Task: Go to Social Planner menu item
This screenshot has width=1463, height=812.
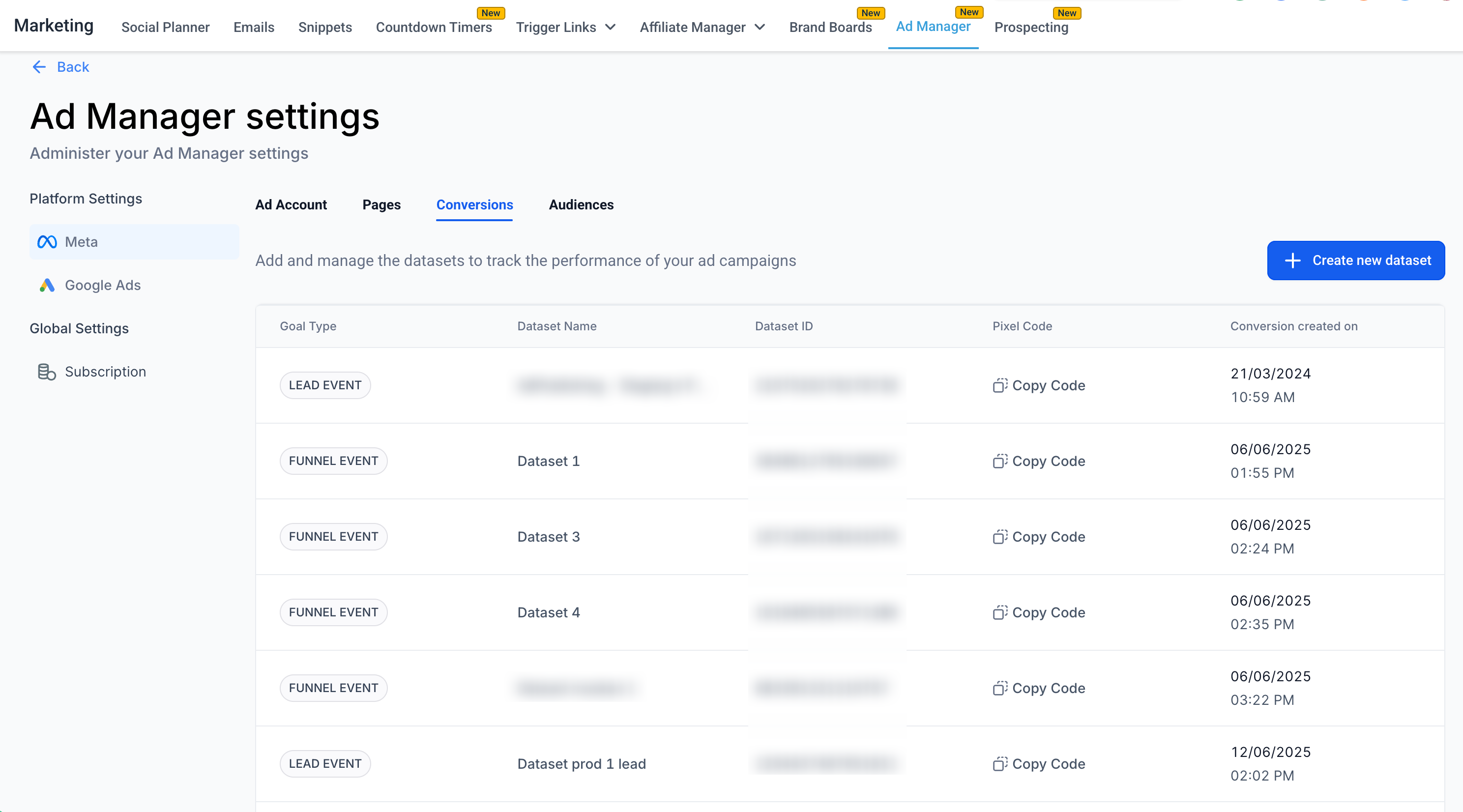Action: [x=165, y=27]
